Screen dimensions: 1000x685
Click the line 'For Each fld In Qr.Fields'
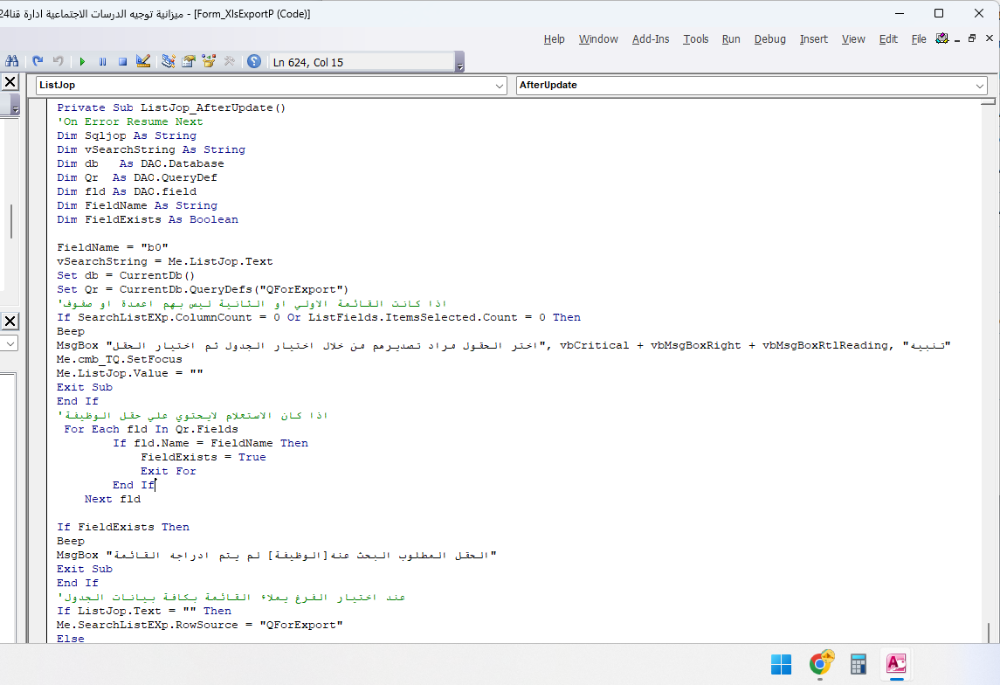pos(151,429)
